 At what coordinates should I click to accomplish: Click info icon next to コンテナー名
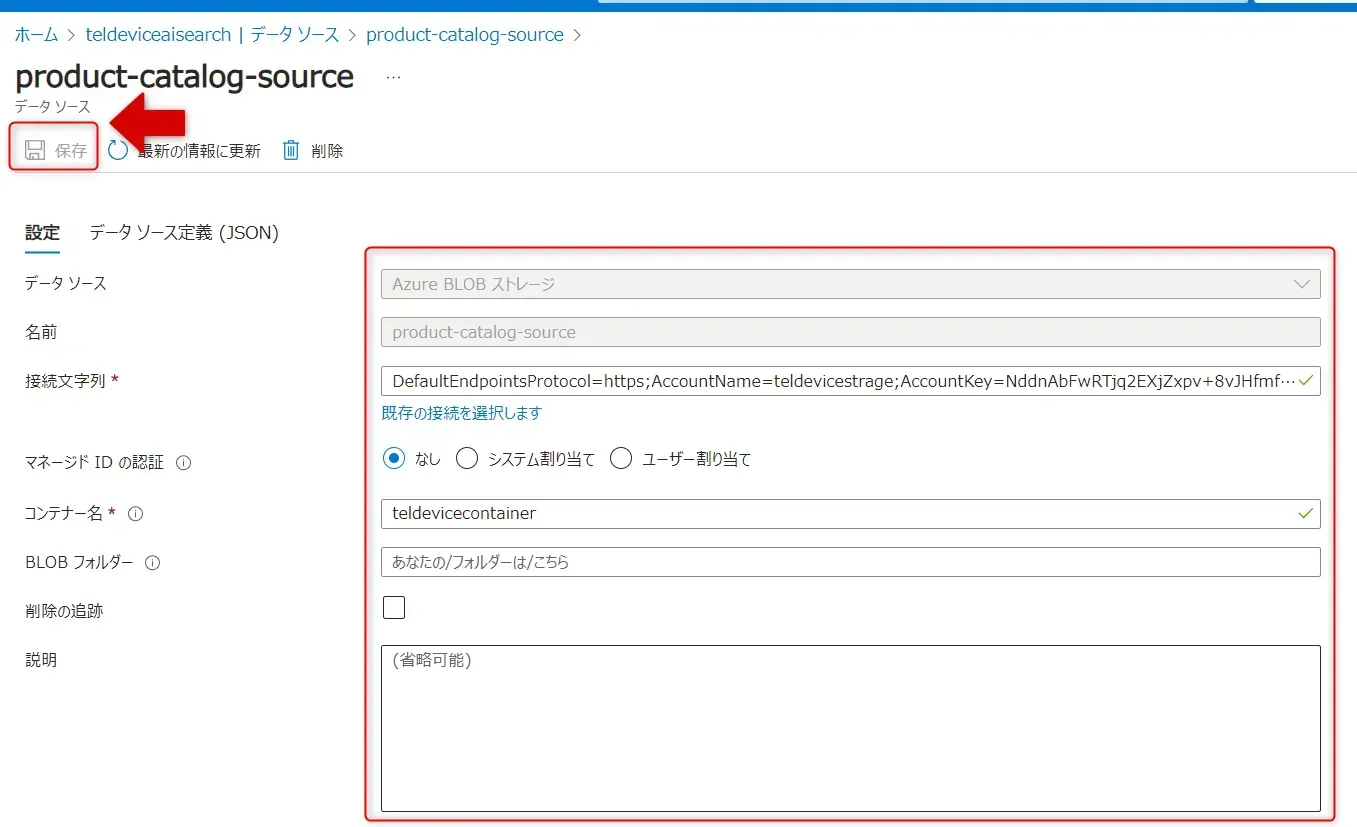pos(136,514)
